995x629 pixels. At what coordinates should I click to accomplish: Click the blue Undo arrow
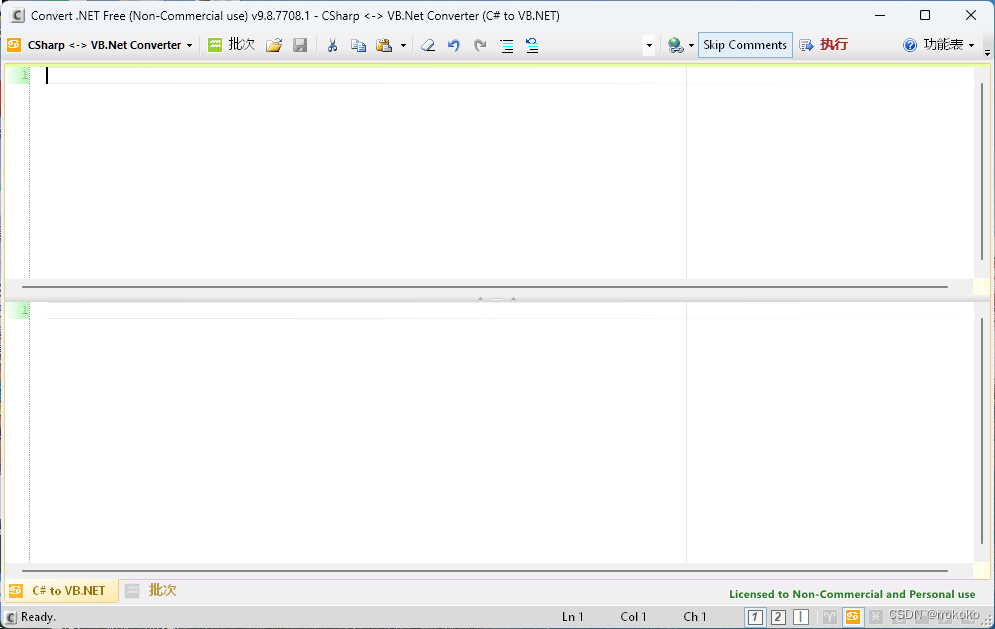click(x=454, y=45)
